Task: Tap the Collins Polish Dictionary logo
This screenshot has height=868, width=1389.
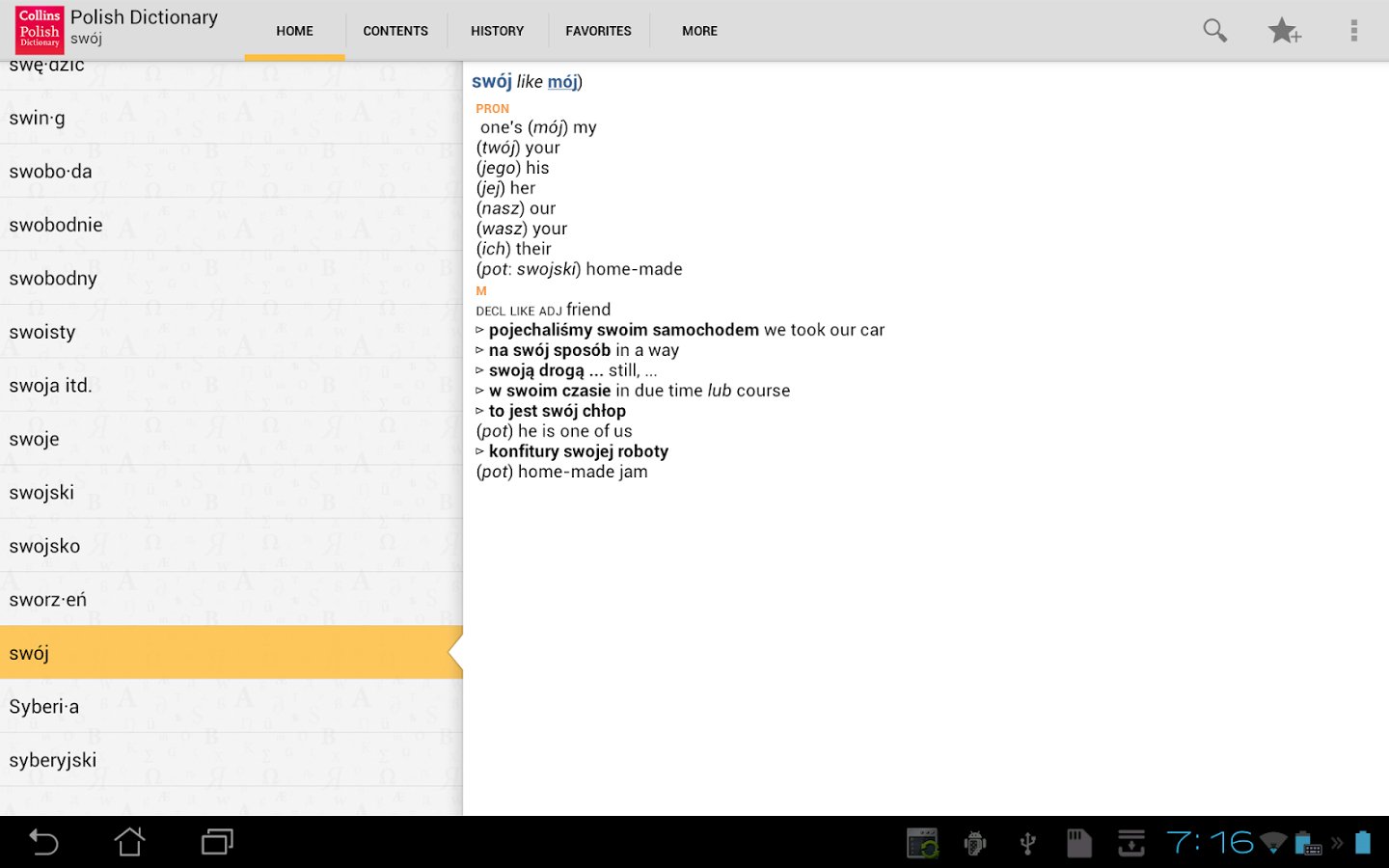Action: point(40,29)
